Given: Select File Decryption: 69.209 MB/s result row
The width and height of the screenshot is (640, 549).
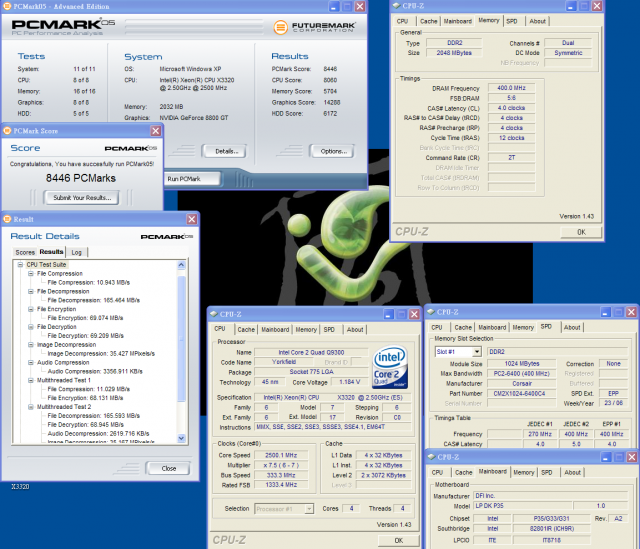Looking at the screenshot, I should (x=85, y=336).
